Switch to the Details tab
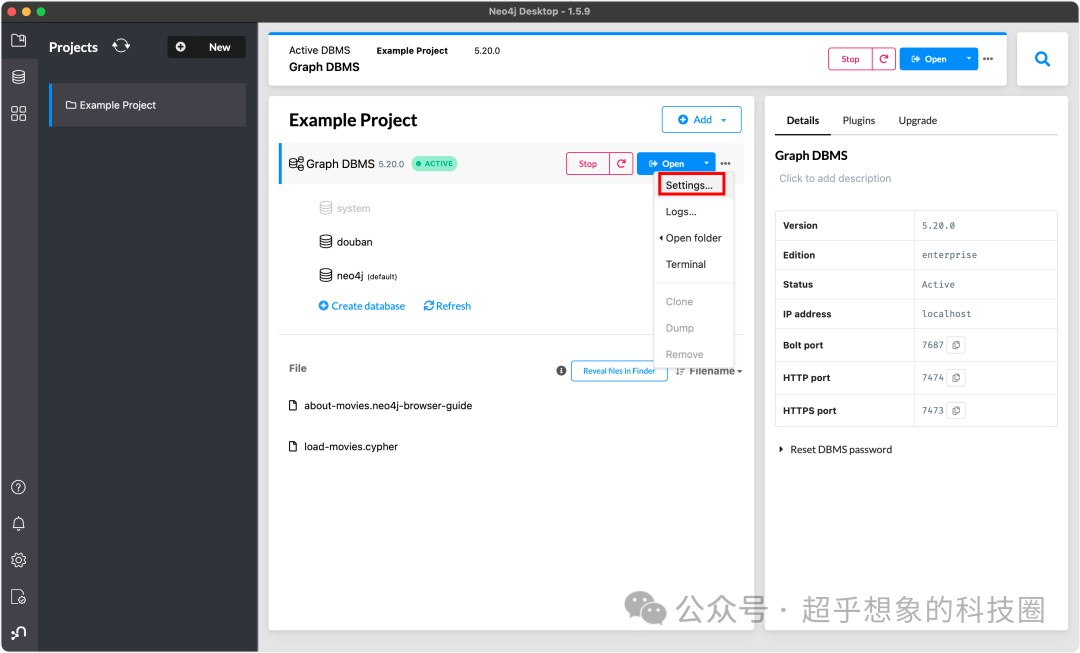Viewport: 1080px width, 653px height. (x=802, y=121)
